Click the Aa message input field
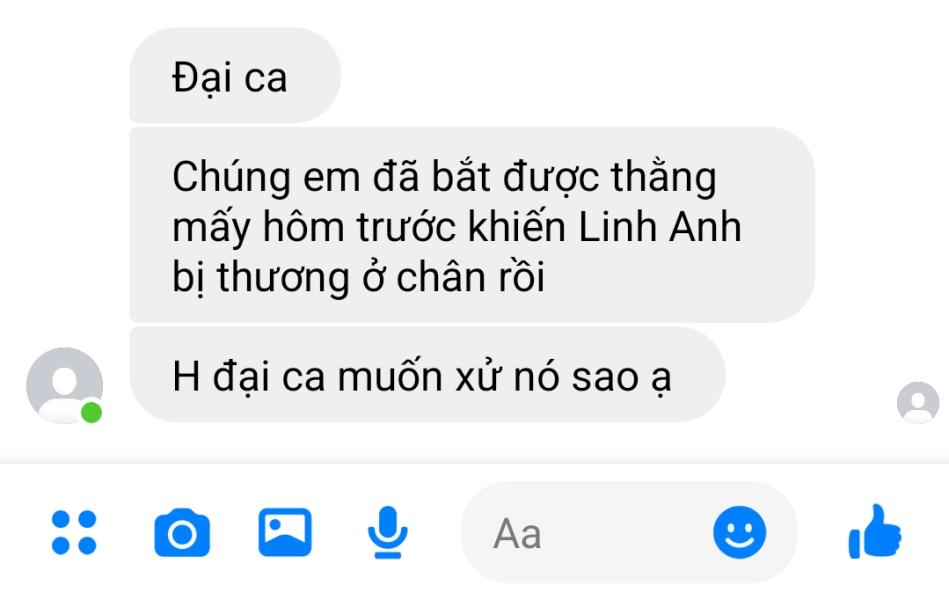 pyautogui.click(x=629, y=532)
